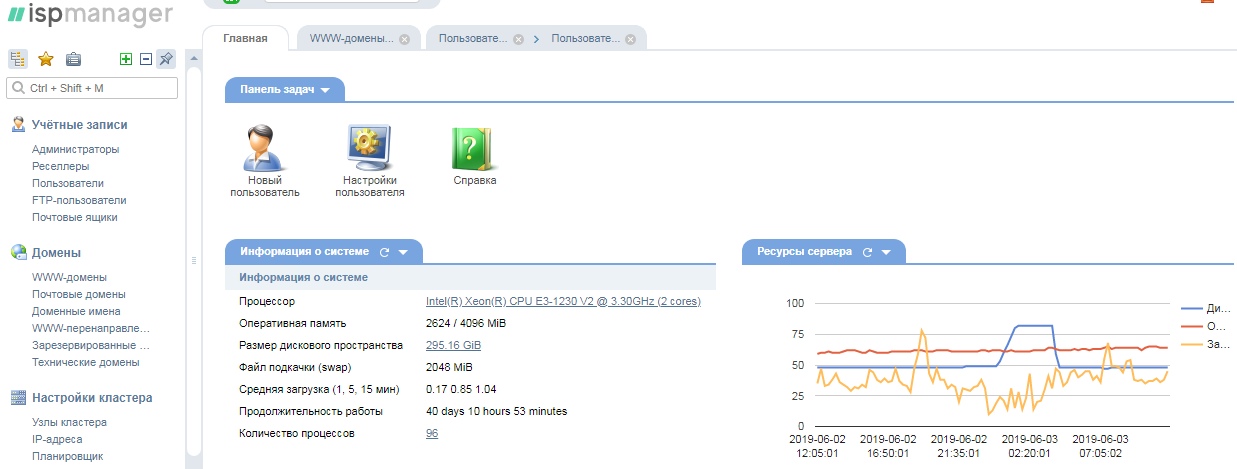The height and width of the screenshot is (469, 1237).
Task: Refresh the Информация о системе block
Action: [x=383, y=252]
